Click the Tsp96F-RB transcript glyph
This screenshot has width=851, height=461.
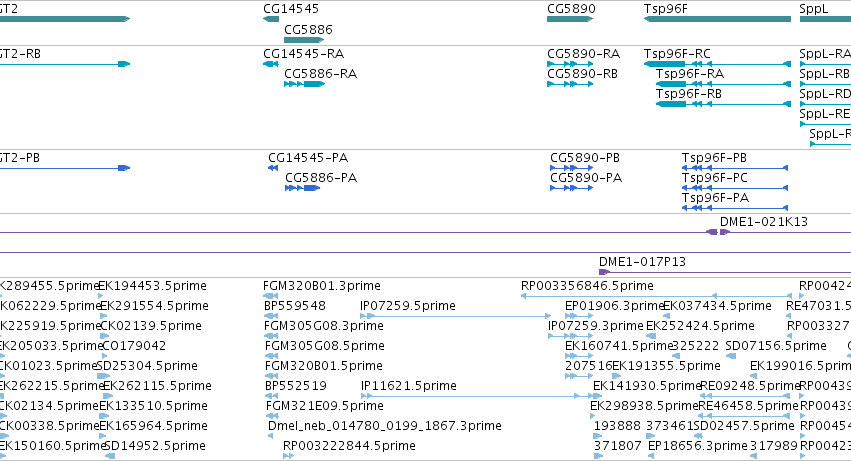click(x=723, y=104)
